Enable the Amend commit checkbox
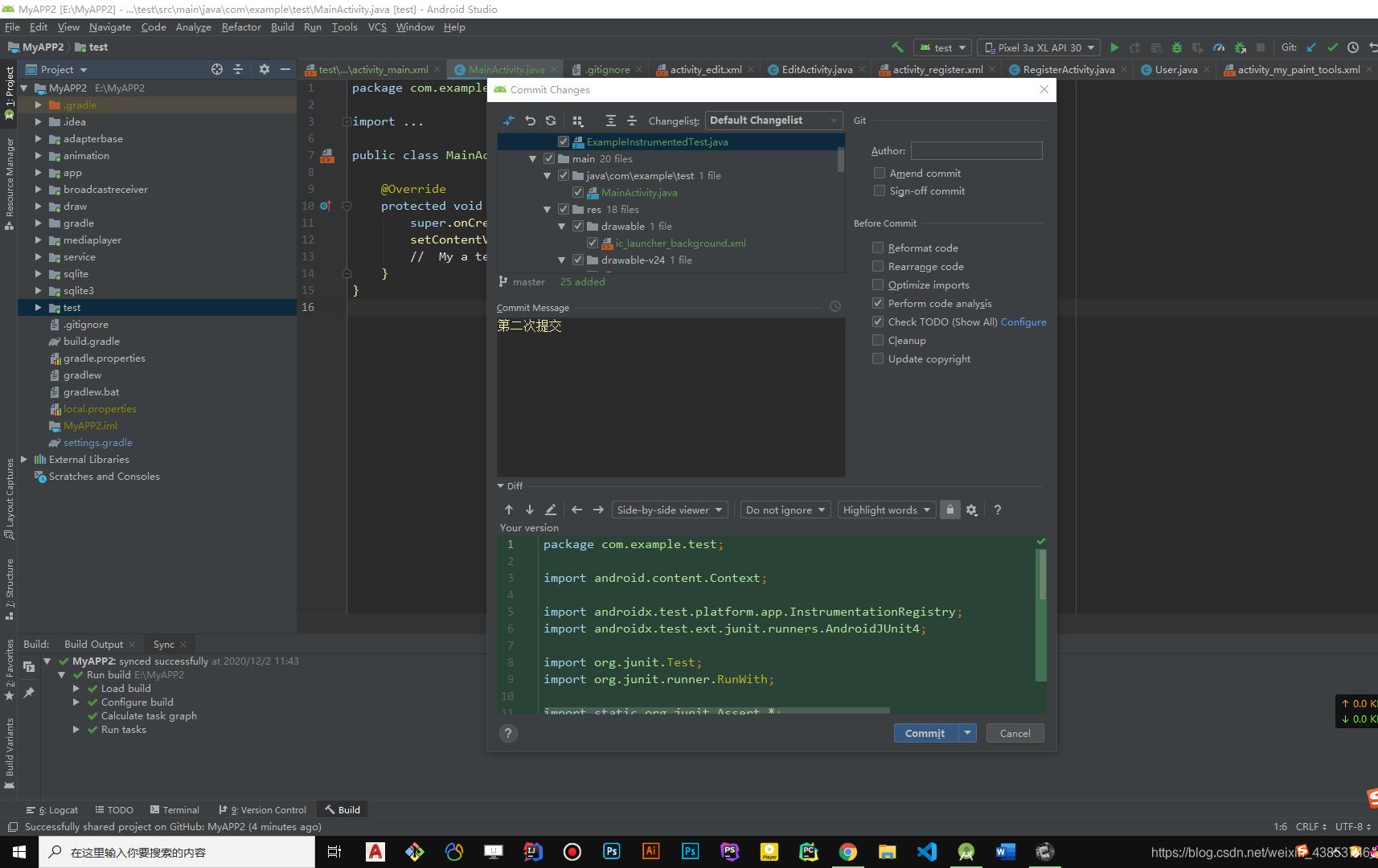Viewport: 1378px width, 868px height. (880, 173)
